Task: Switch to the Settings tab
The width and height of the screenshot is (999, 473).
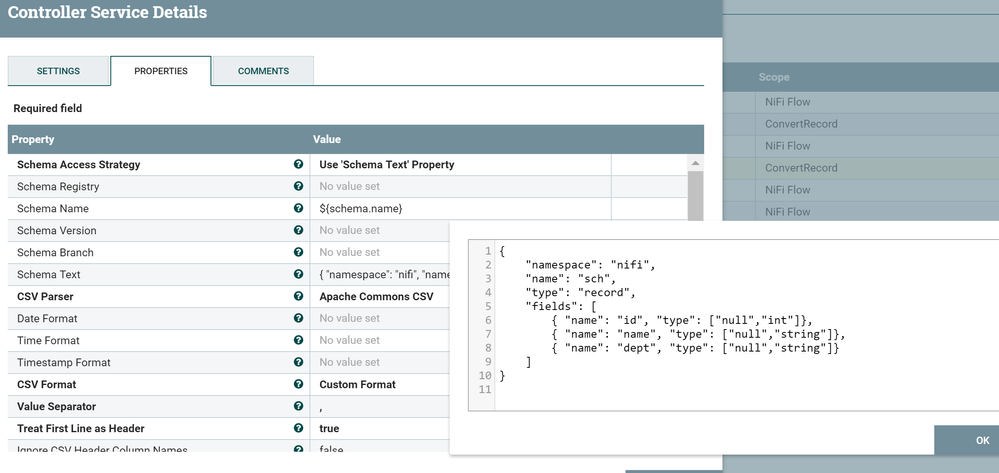Action: point(58,71)
